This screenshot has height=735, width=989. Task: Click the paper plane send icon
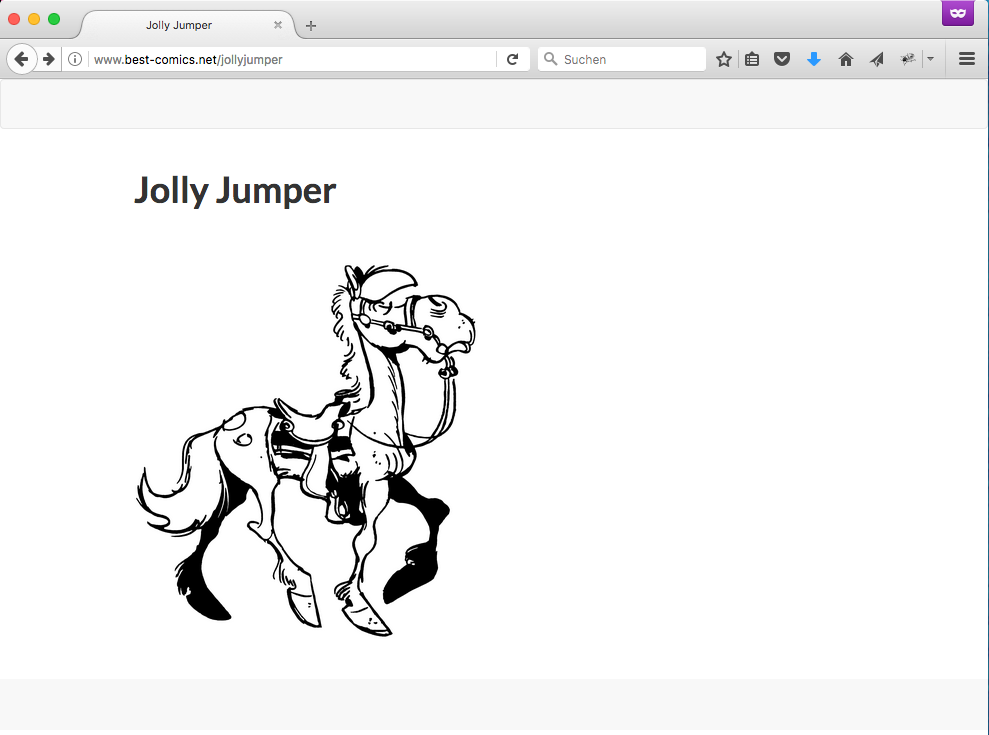coord(877,59)
